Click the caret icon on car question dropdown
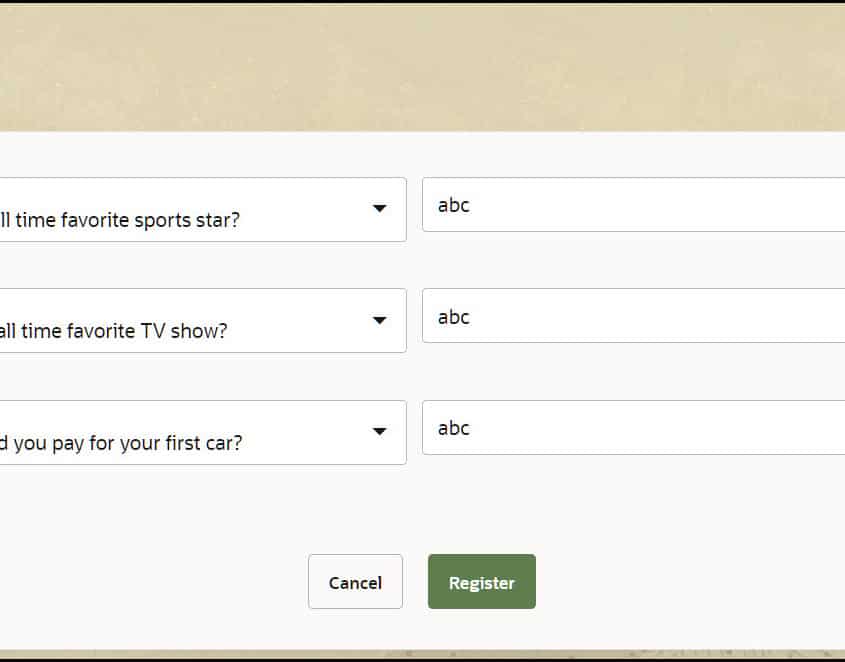Viewport: 845px width, 662px height. 379,432
